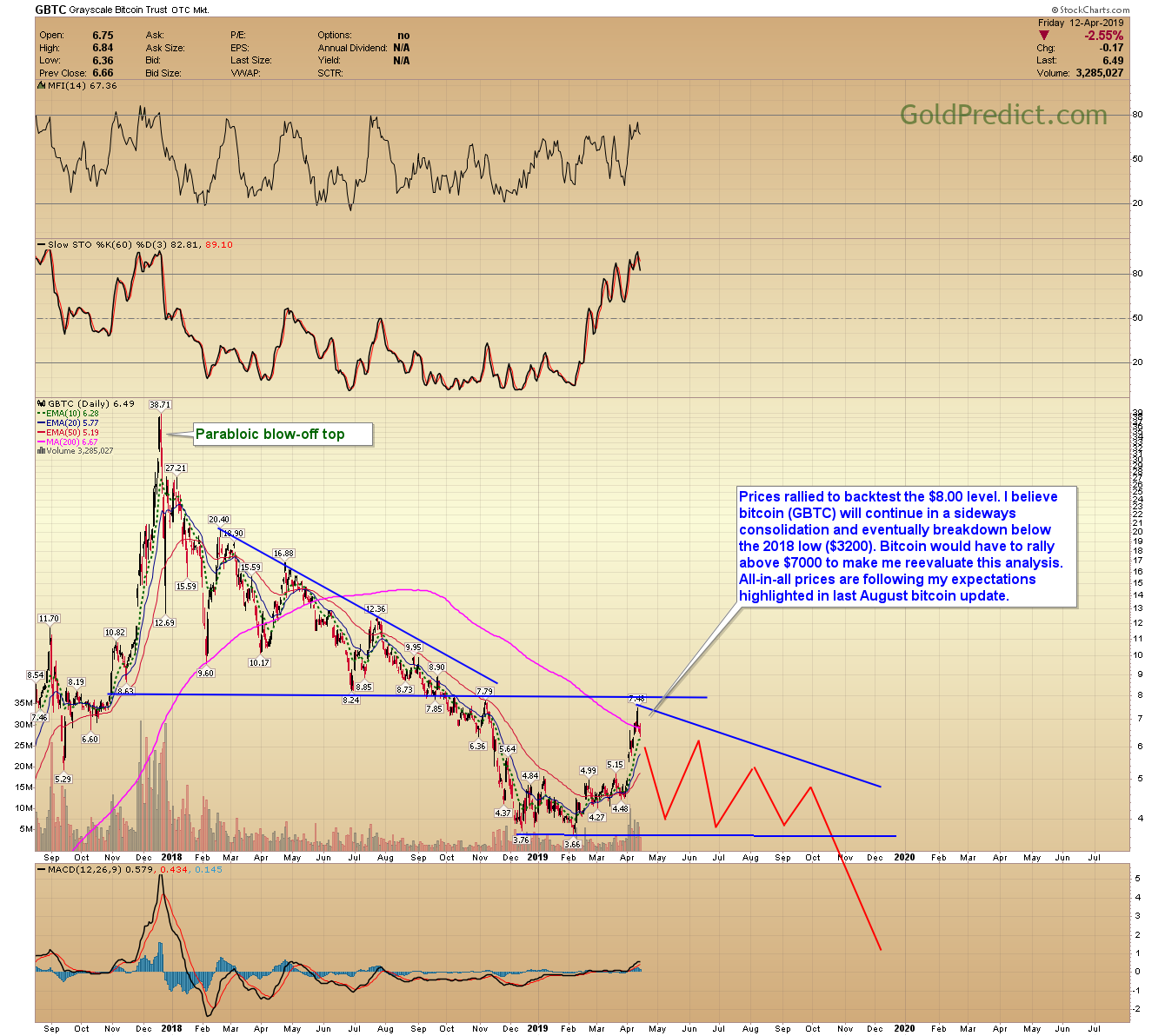Screen dimensions: 1165x1036
Task: Click the Low value 6.36
Action: [x=103, y=61]
